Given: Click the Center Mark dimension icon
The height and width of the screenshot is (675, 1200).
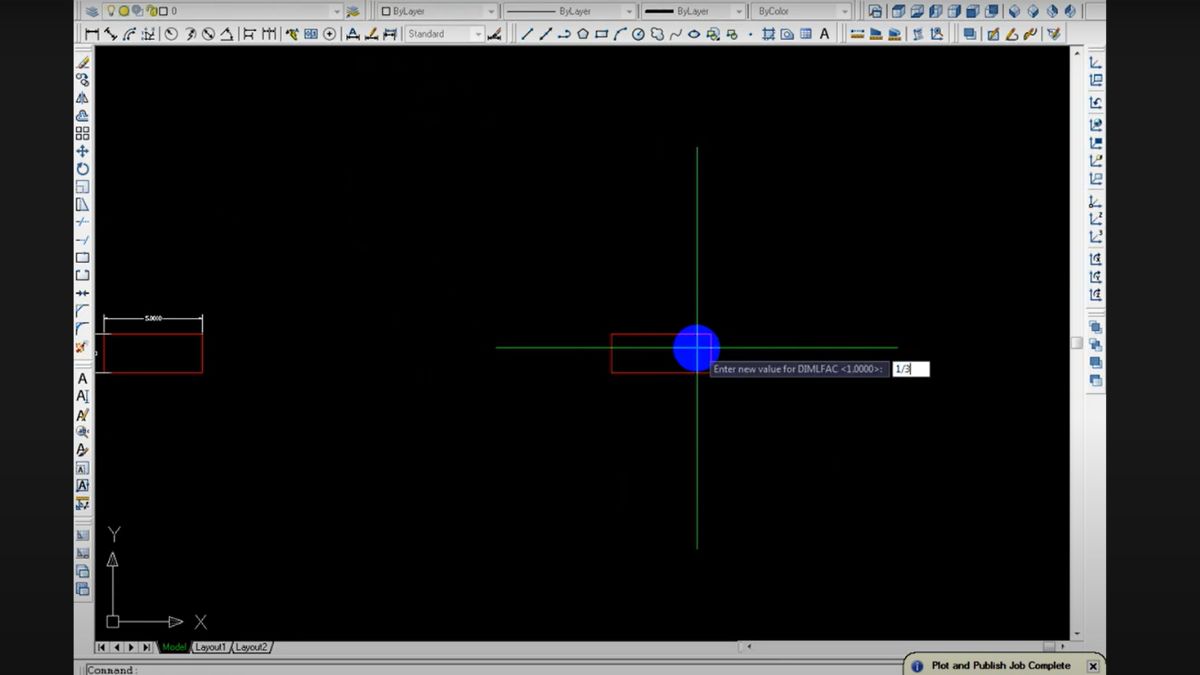Looking at the screenshot, I should coord(330,34).
